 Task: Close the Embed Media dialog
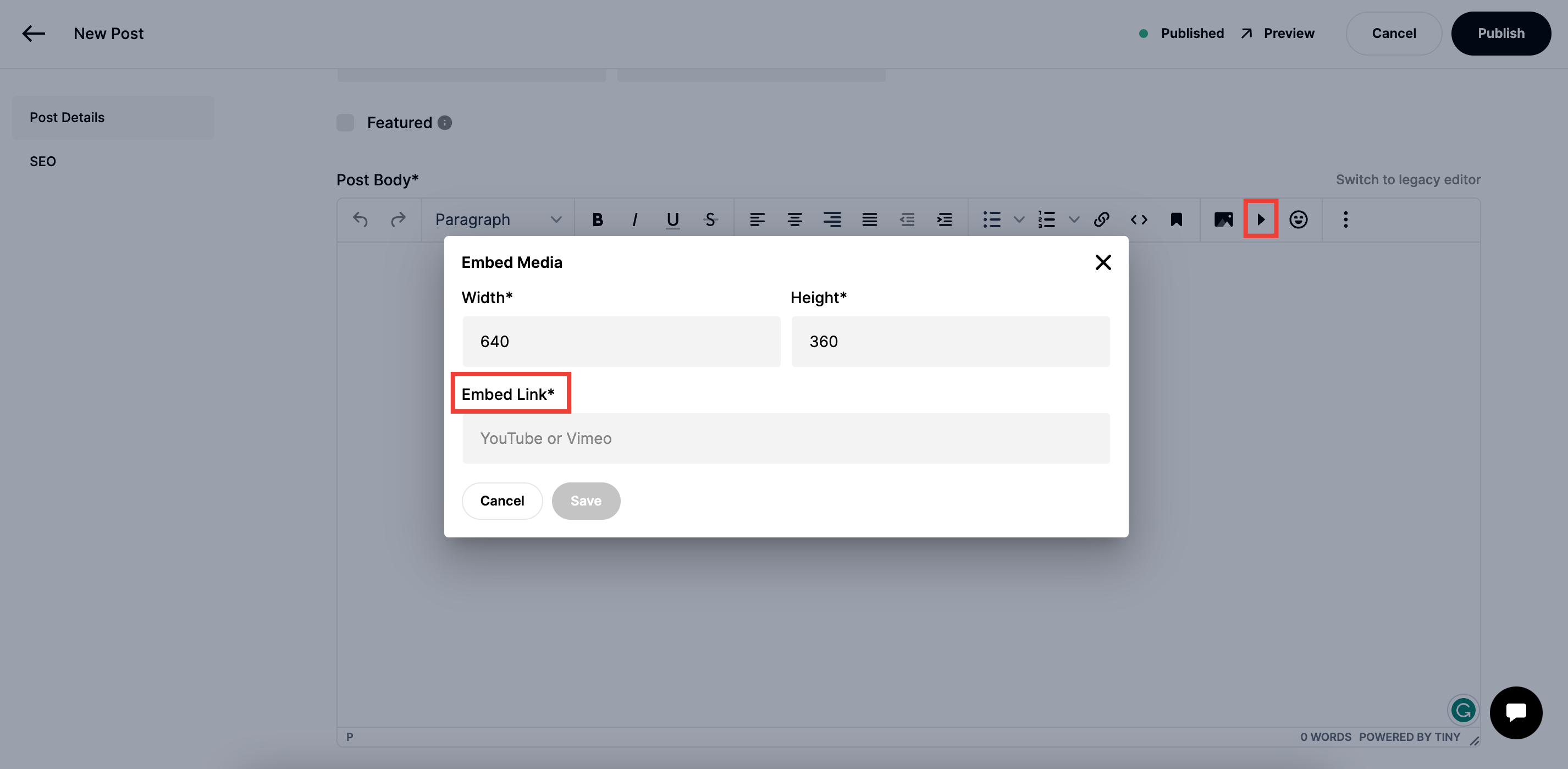tap(1102, 262)
